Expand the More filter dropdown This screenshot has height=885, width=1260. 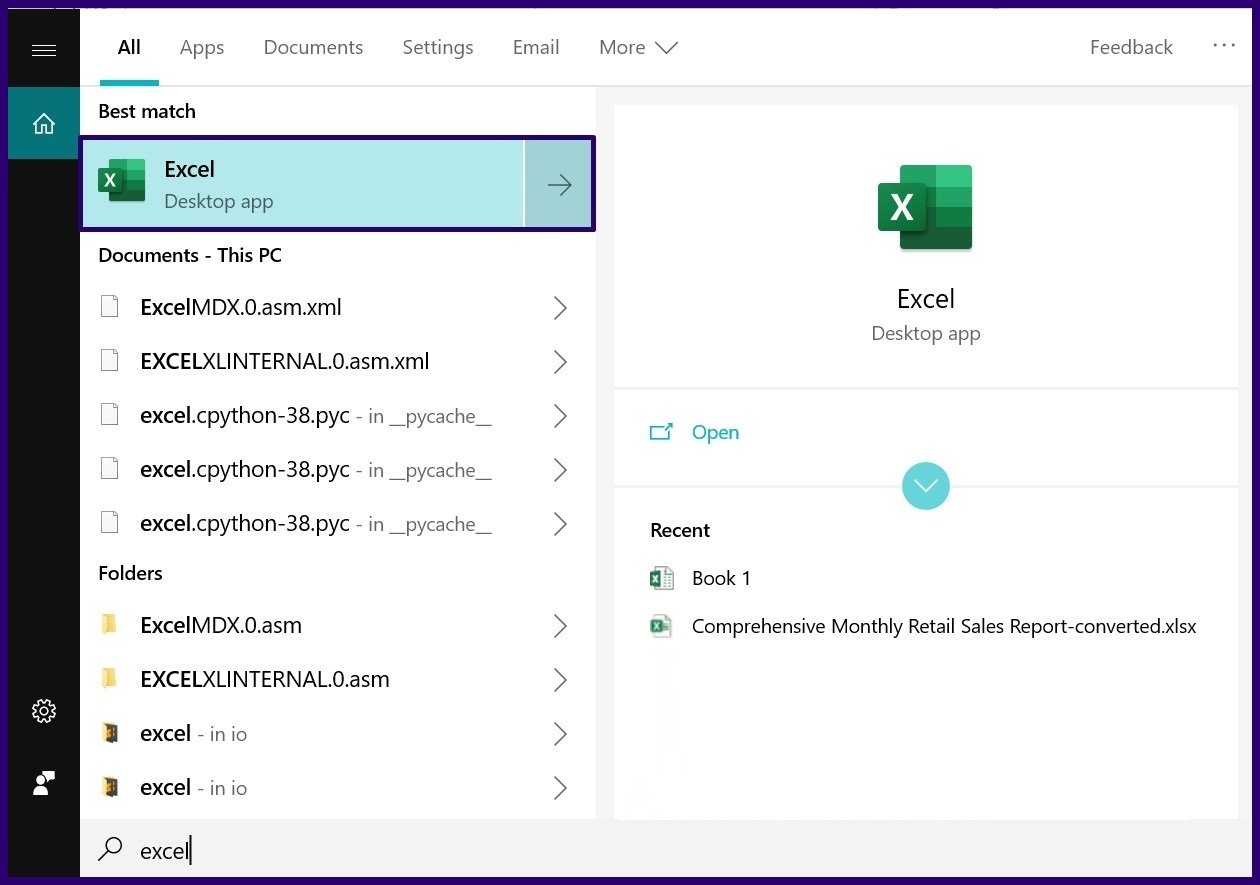tap(638, 47)
